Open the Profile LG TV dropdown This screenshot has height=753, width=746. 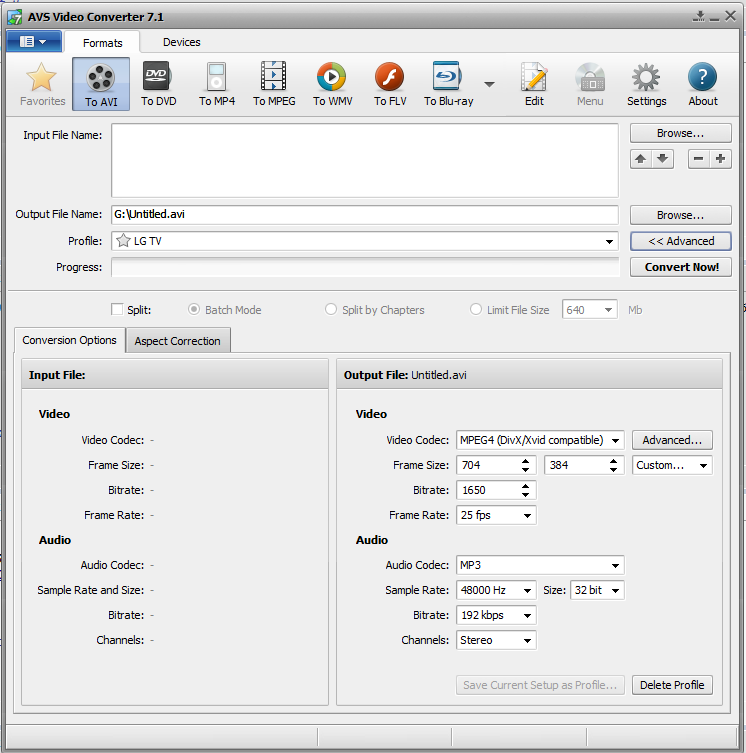(609, 241)
